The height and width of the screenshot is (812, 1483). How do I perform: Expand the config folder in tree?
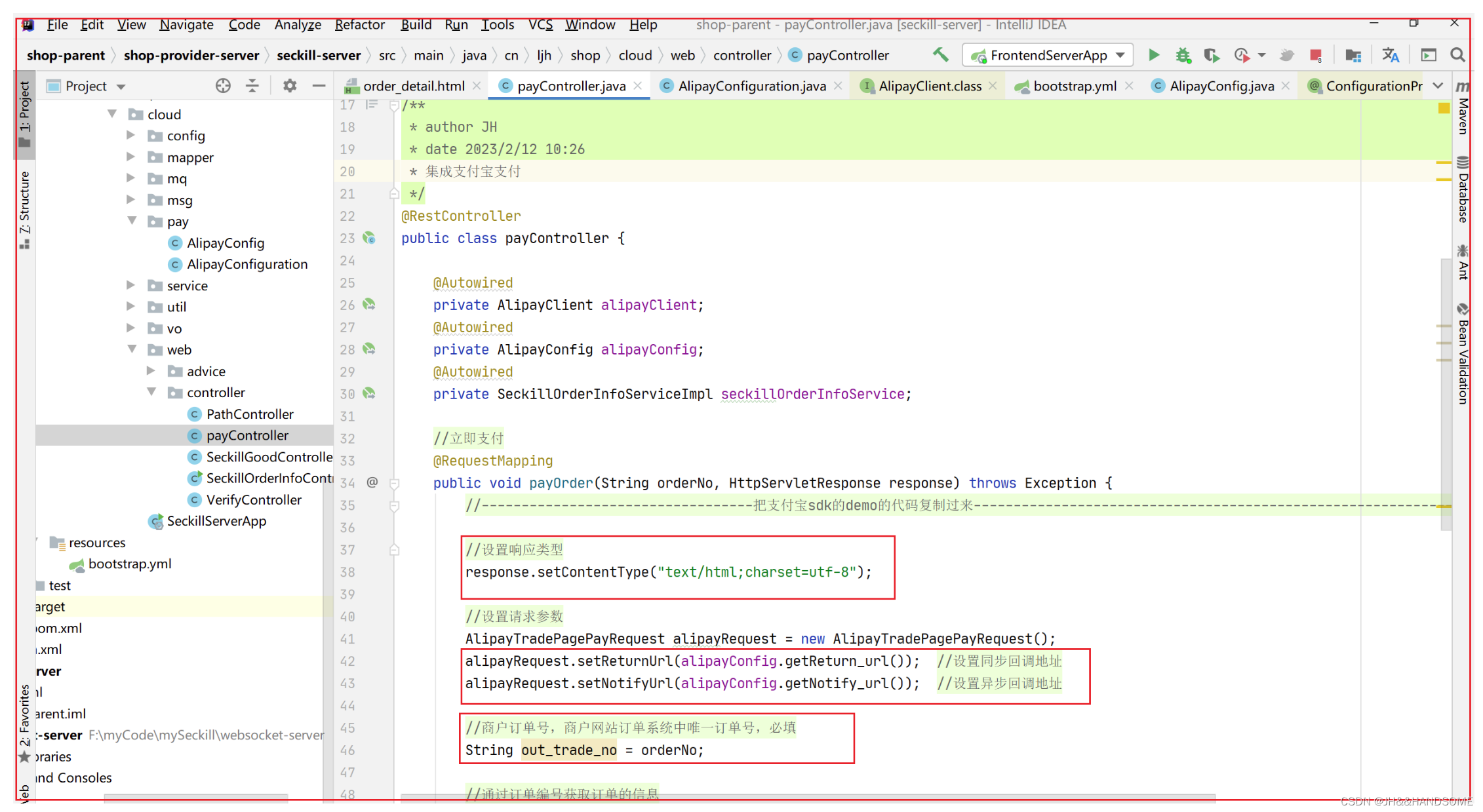[x=130, y=136]
